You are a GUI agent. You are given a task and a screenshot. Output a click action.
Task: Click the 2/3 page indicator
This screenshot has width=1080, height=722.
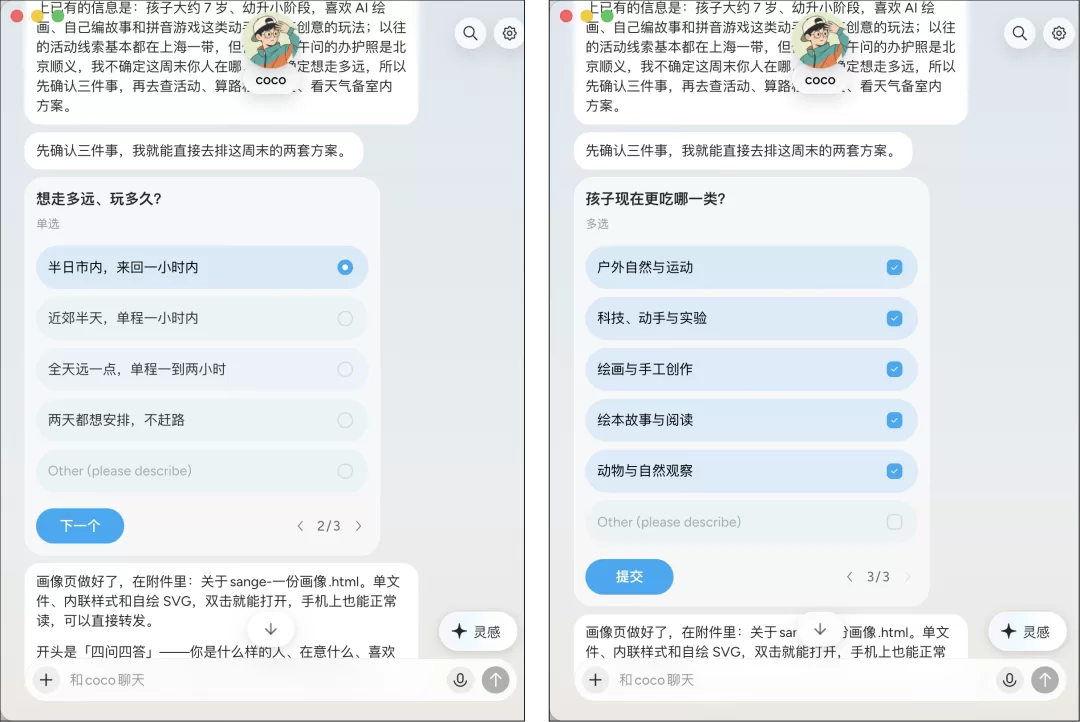329,526
